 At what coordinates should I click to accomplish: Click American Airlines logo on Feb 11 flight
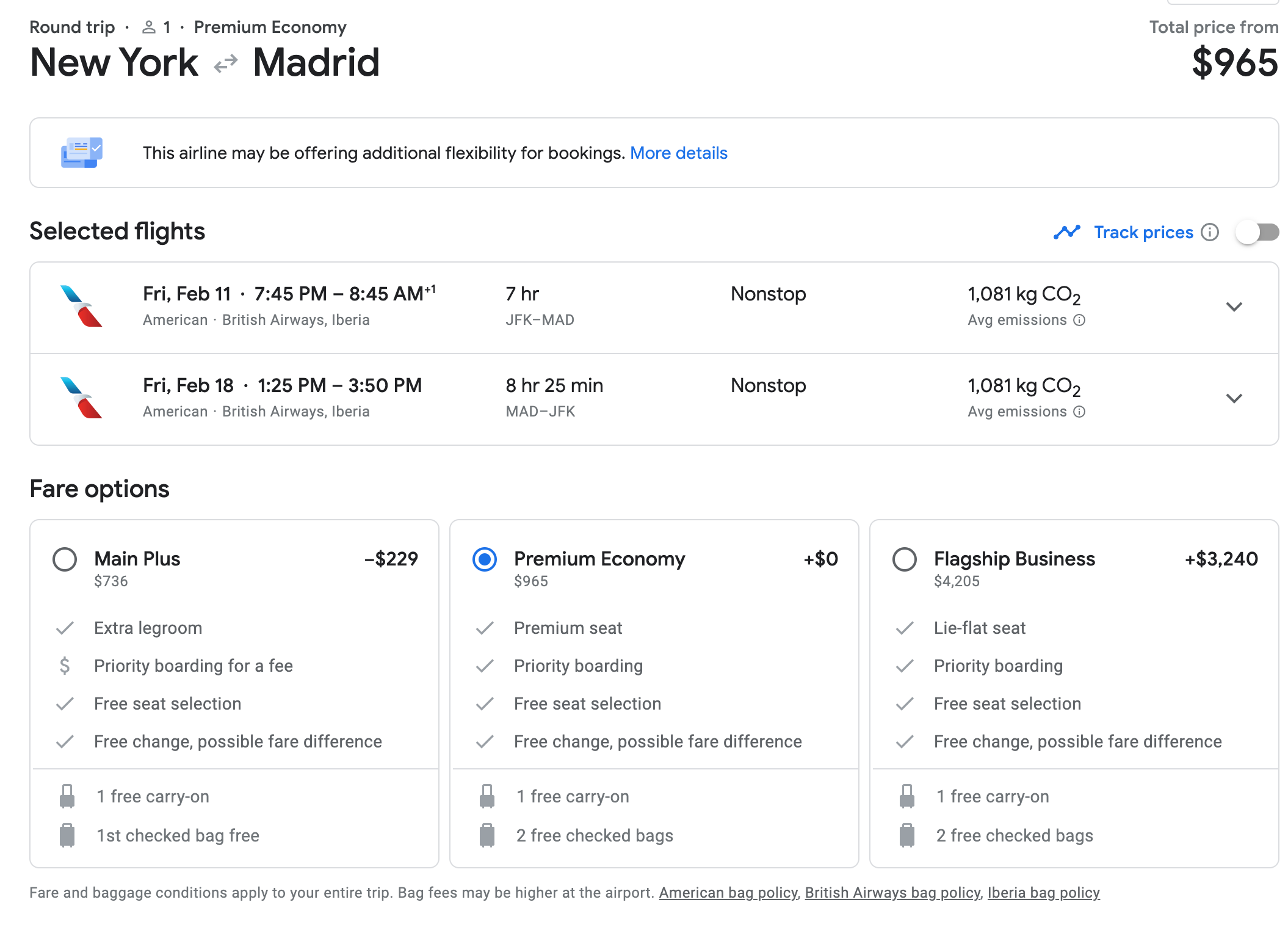tap(81, 307)
